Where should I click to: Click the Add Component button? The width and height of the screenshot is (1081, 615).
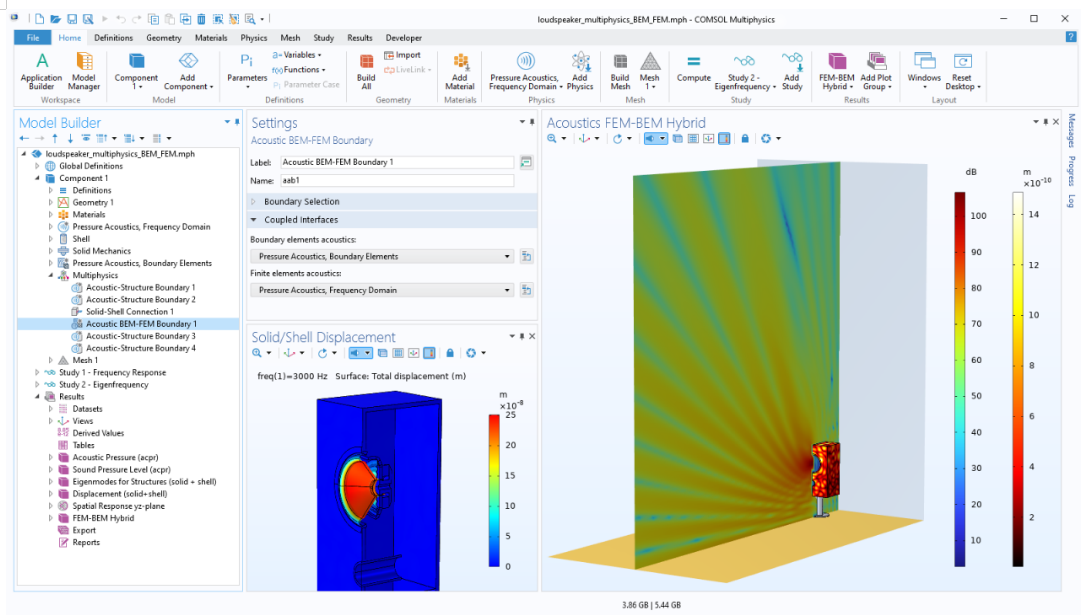point(188,71)
